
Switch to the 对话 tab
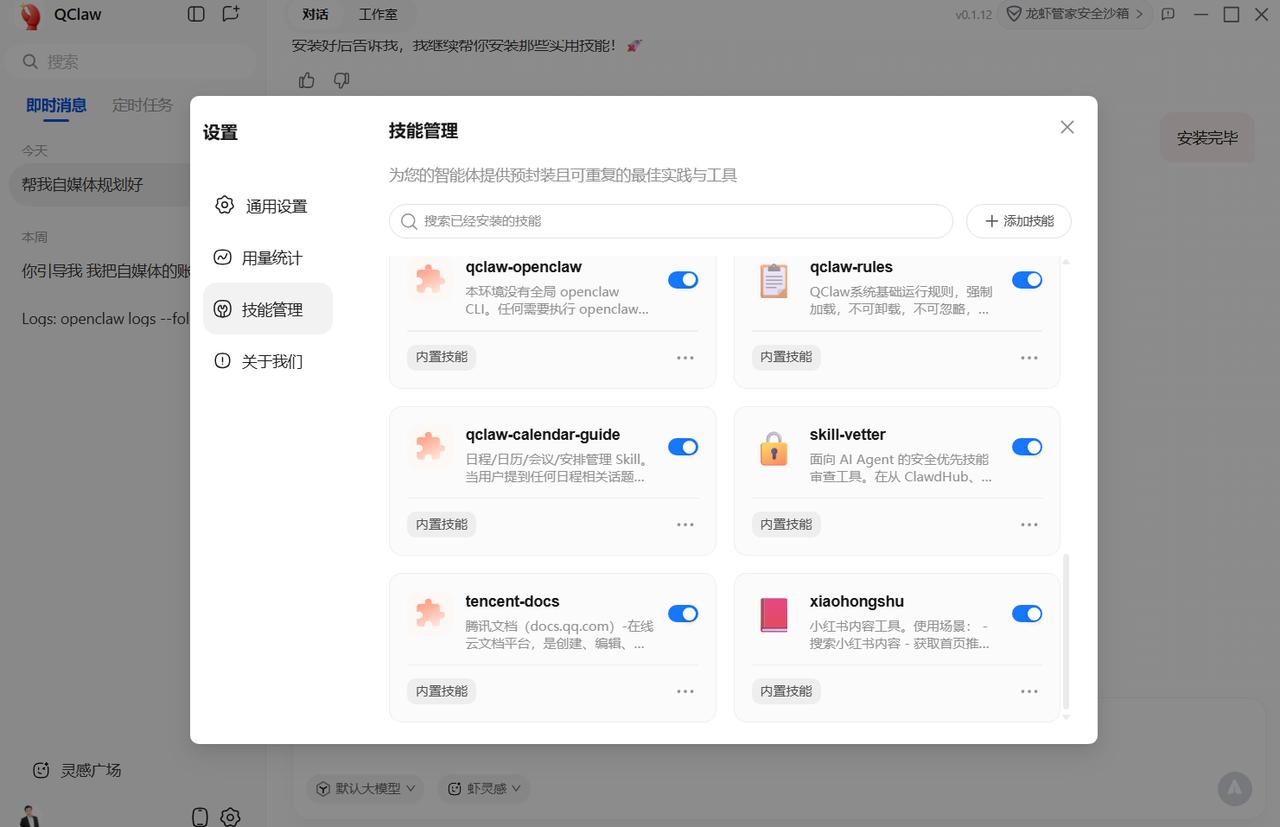pos(315,14)
